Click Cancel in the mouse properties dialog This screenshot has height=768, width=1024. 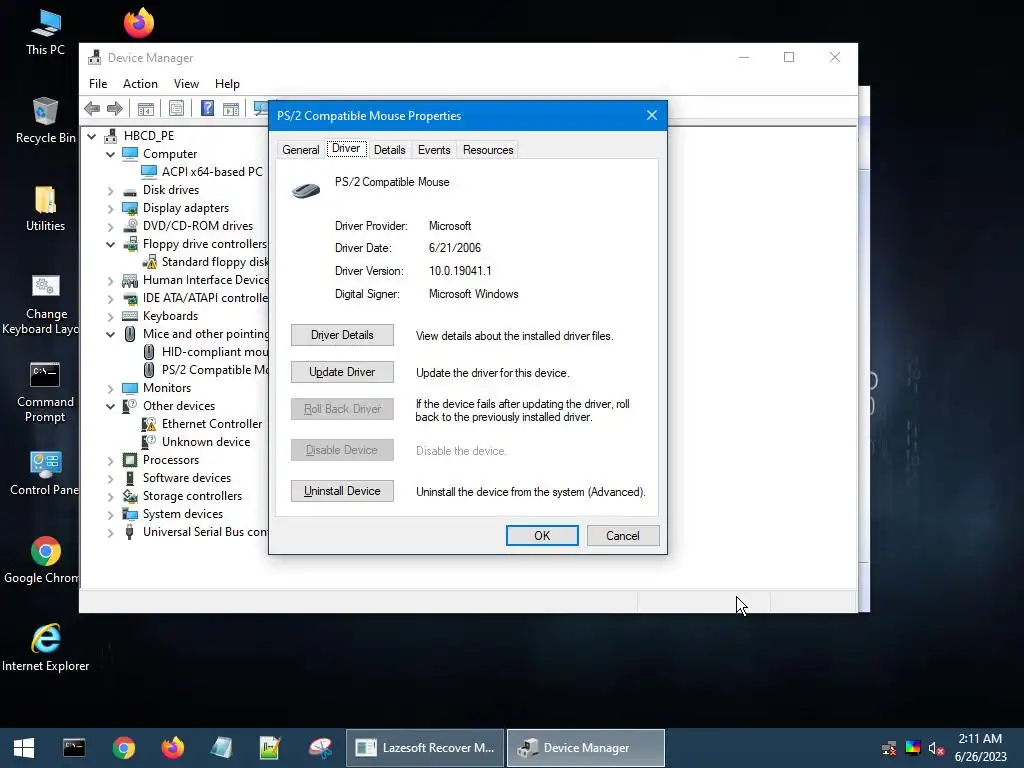[623, 536]
